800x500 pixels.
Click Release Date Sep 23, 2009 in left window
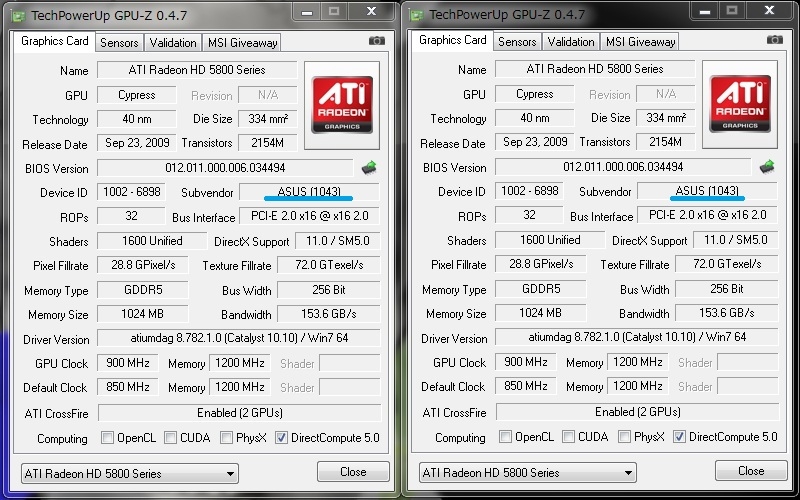coord(137,143)
